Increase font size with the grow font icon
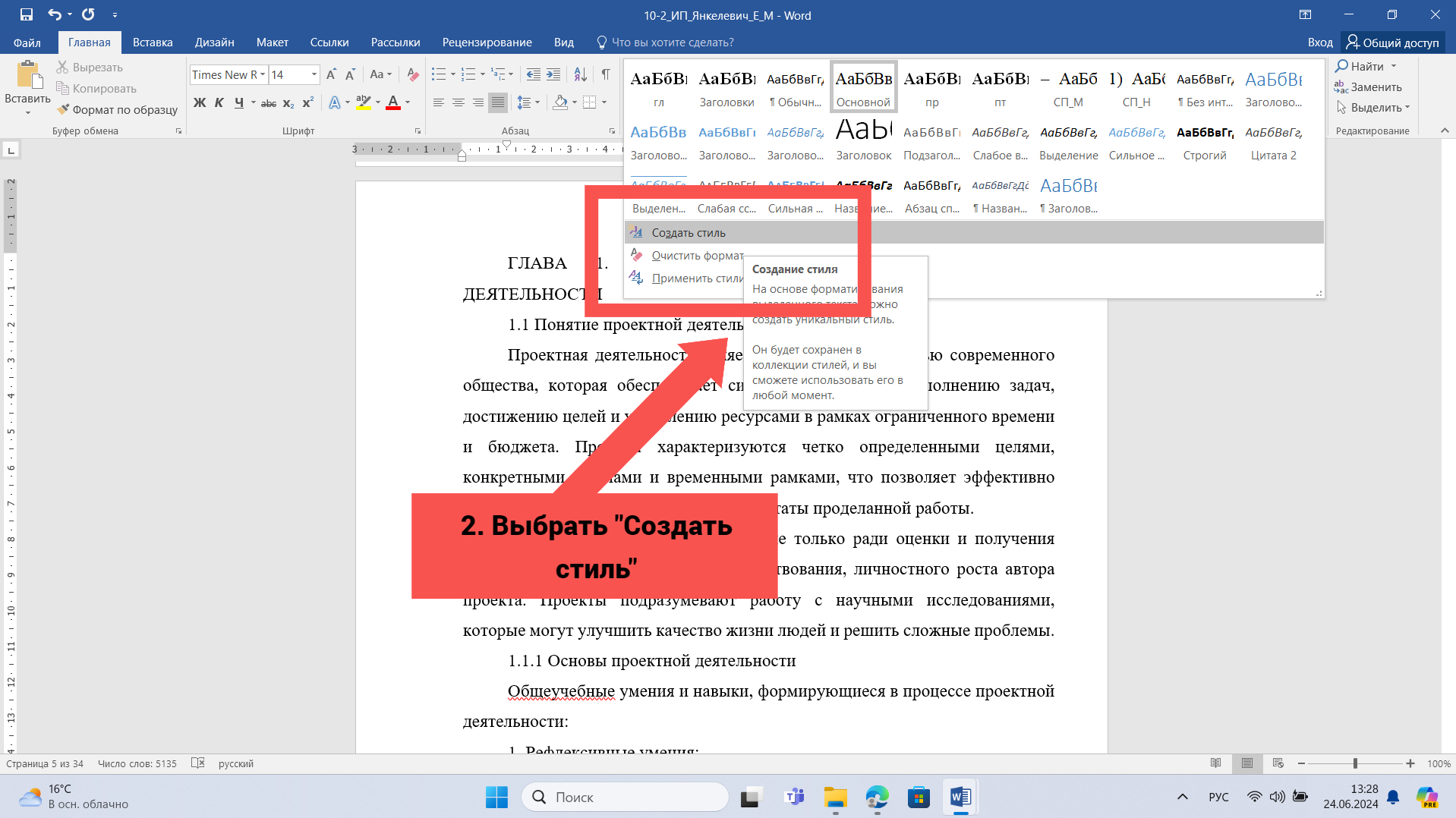Image resolution: width=1456 pixels, height=818 pixels. click(331, 74)
